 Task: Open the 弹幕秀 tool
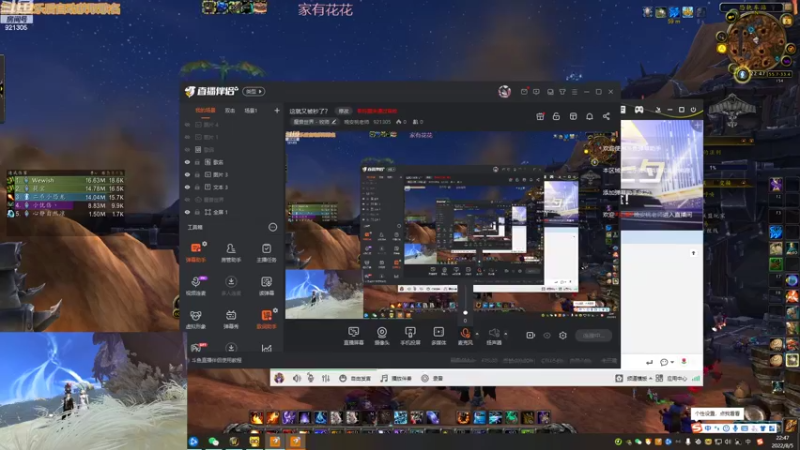pos(231,319)
